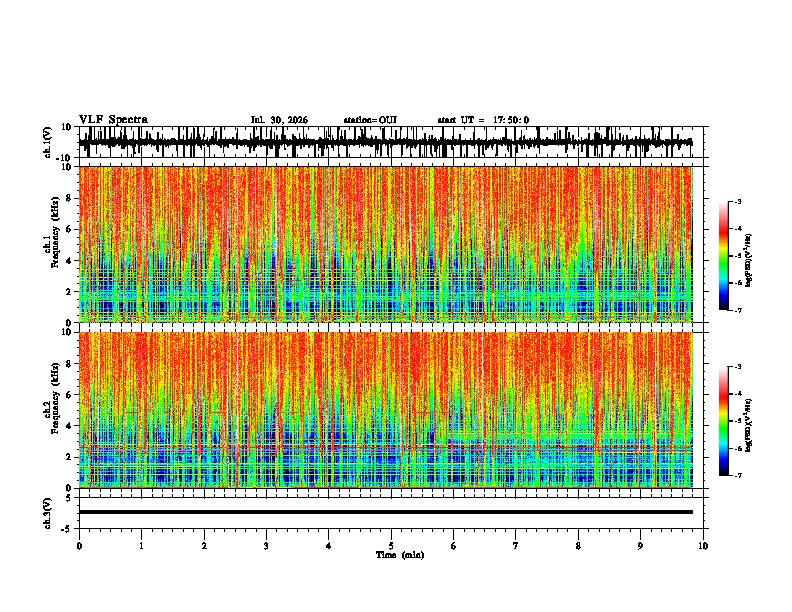The width and height of the screenshot is (792, 612).
Task: Click the "-7" value on ch.2 color bar
Action: point(737,476)
